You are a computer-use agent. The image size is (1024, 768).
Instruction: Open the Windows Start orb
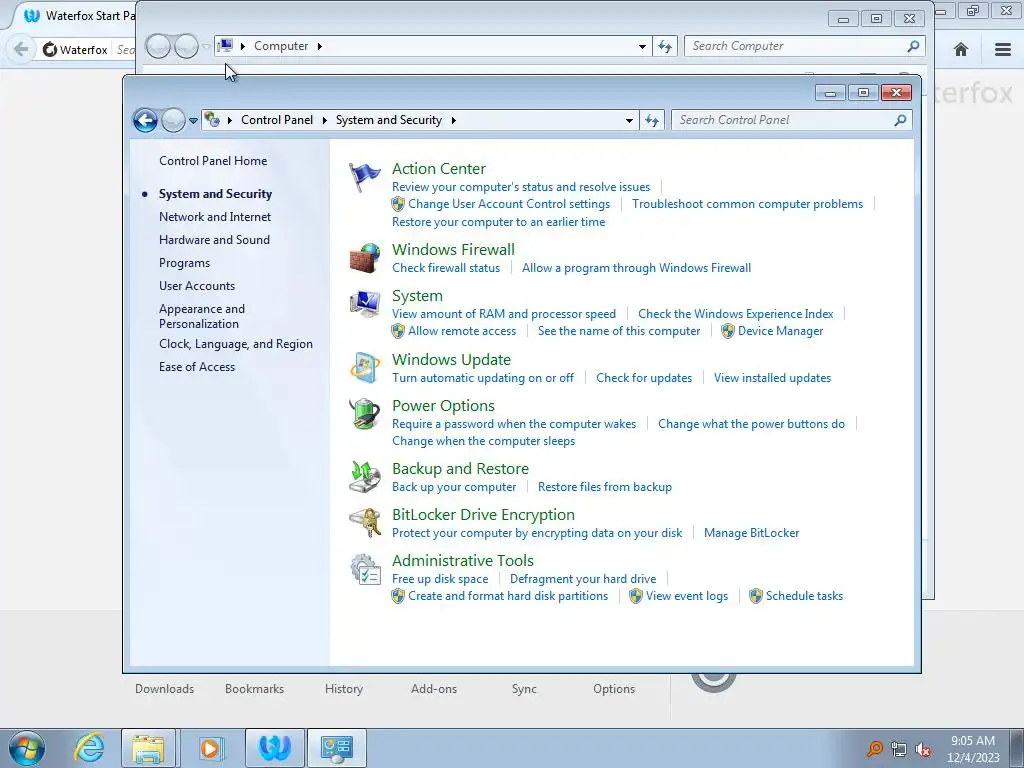click(x=26, y=748)
